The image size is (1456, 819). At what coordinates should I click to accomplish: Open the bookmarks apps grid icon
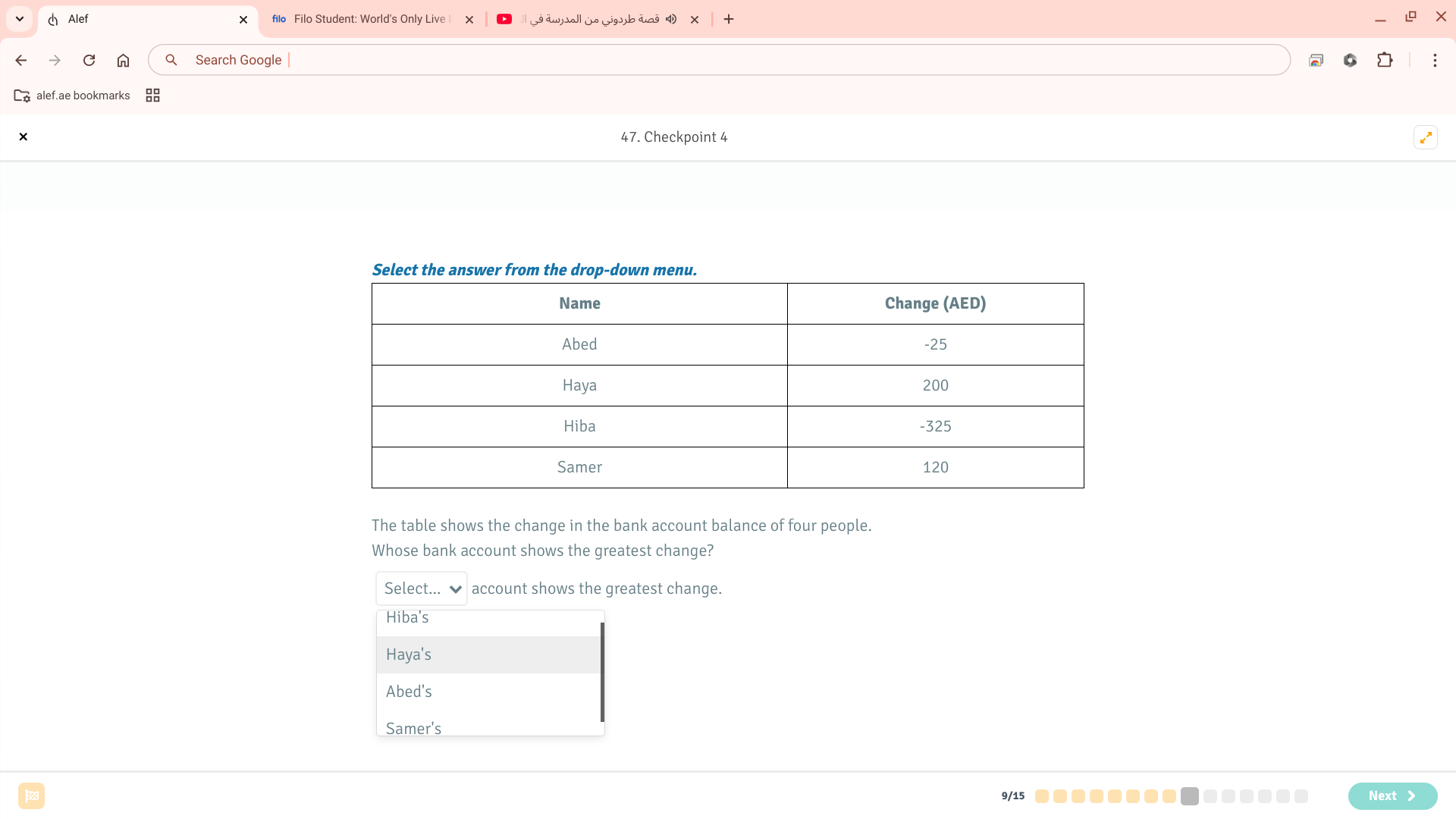pyautogui.click(x=152, y=96)
